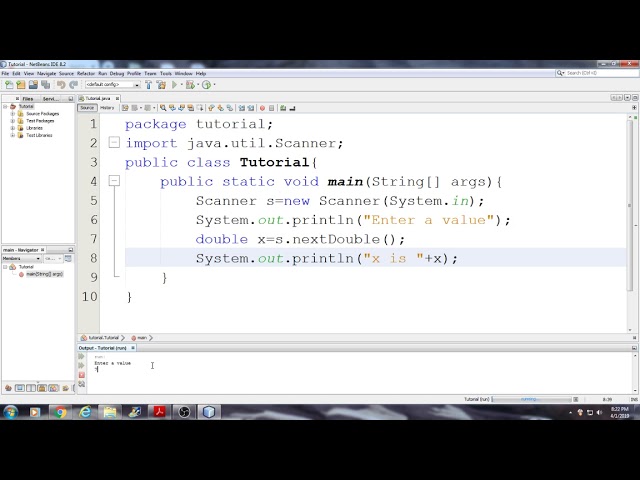Close the Output - Tutorial (run) tab
Image resolution: width=640 pixels, height=480 pixels.
(133, 348)
